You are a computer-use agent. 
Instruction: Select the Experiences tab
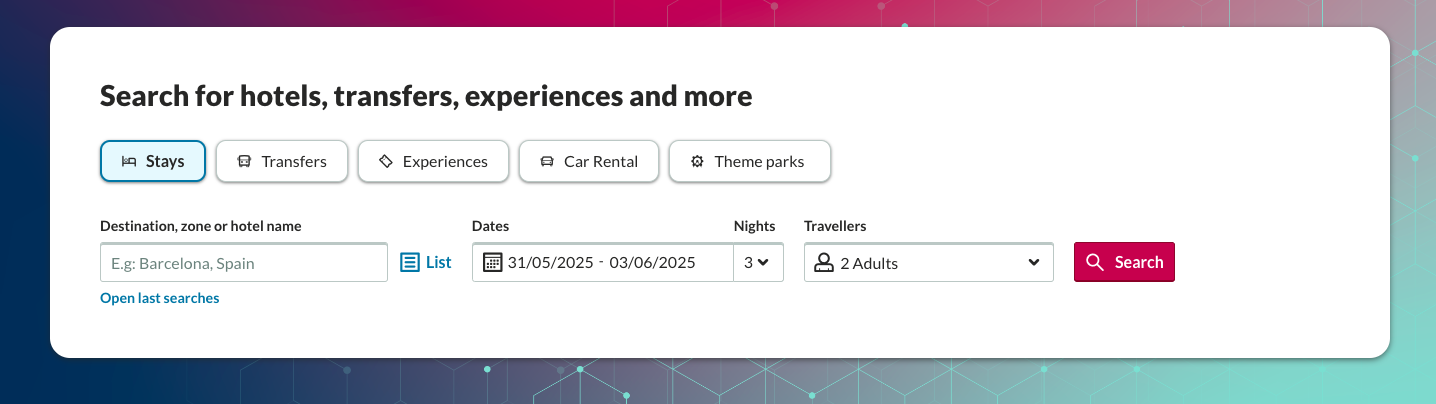point(434,162)
